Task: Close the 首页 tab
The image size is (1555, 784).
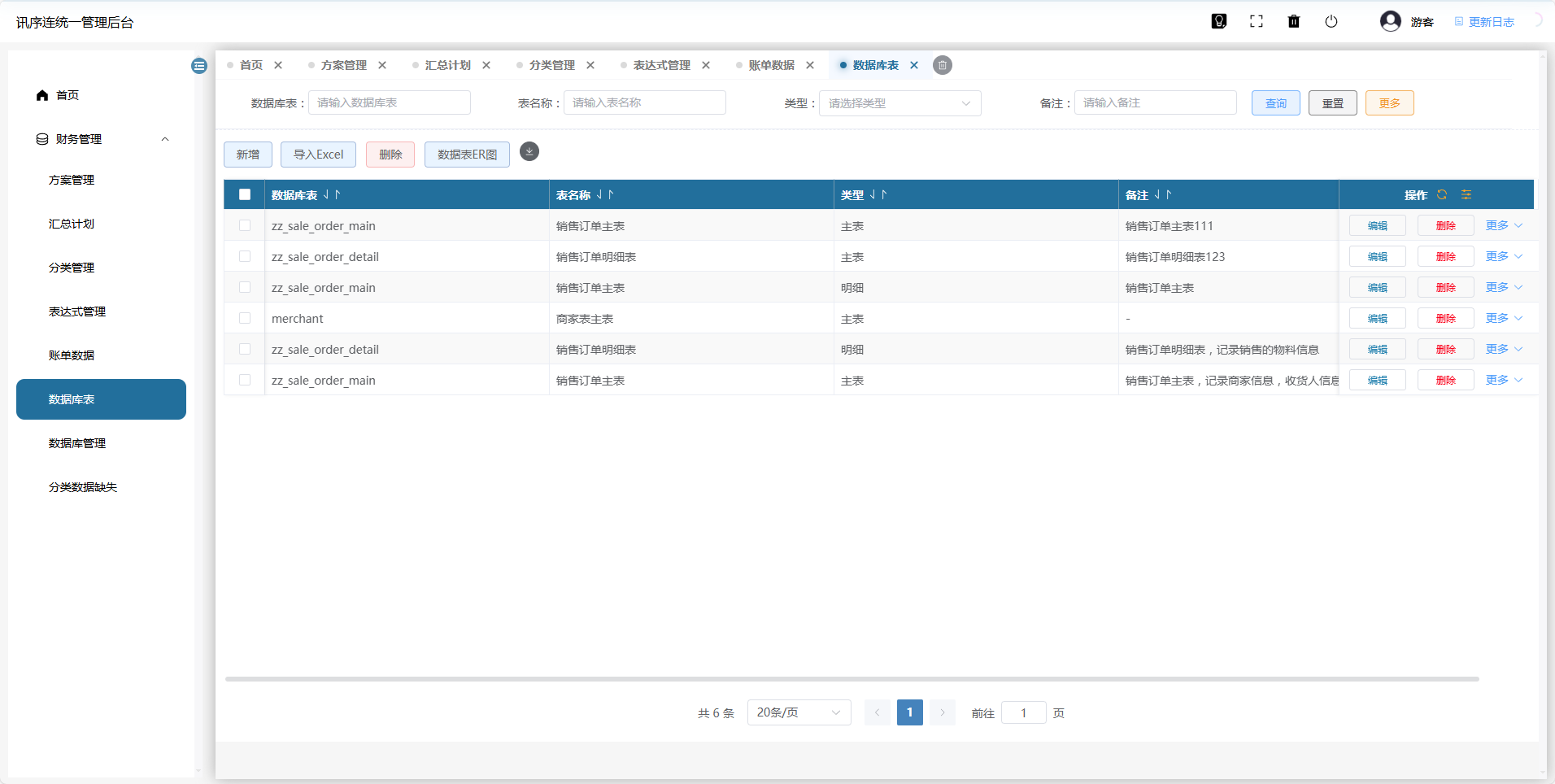Action: 278,65
